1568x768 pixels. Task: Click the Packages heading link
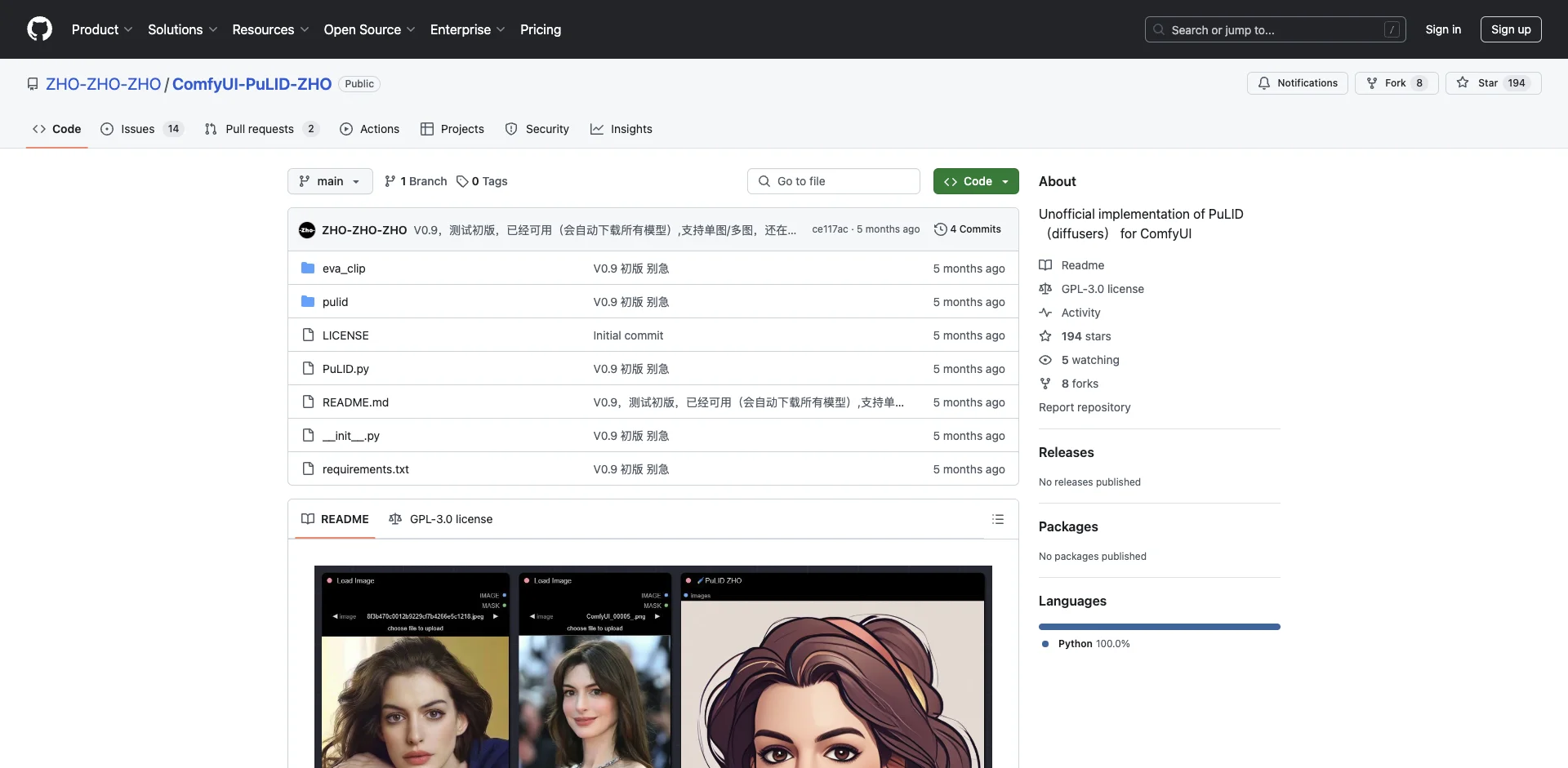[x=1068, y=526]
